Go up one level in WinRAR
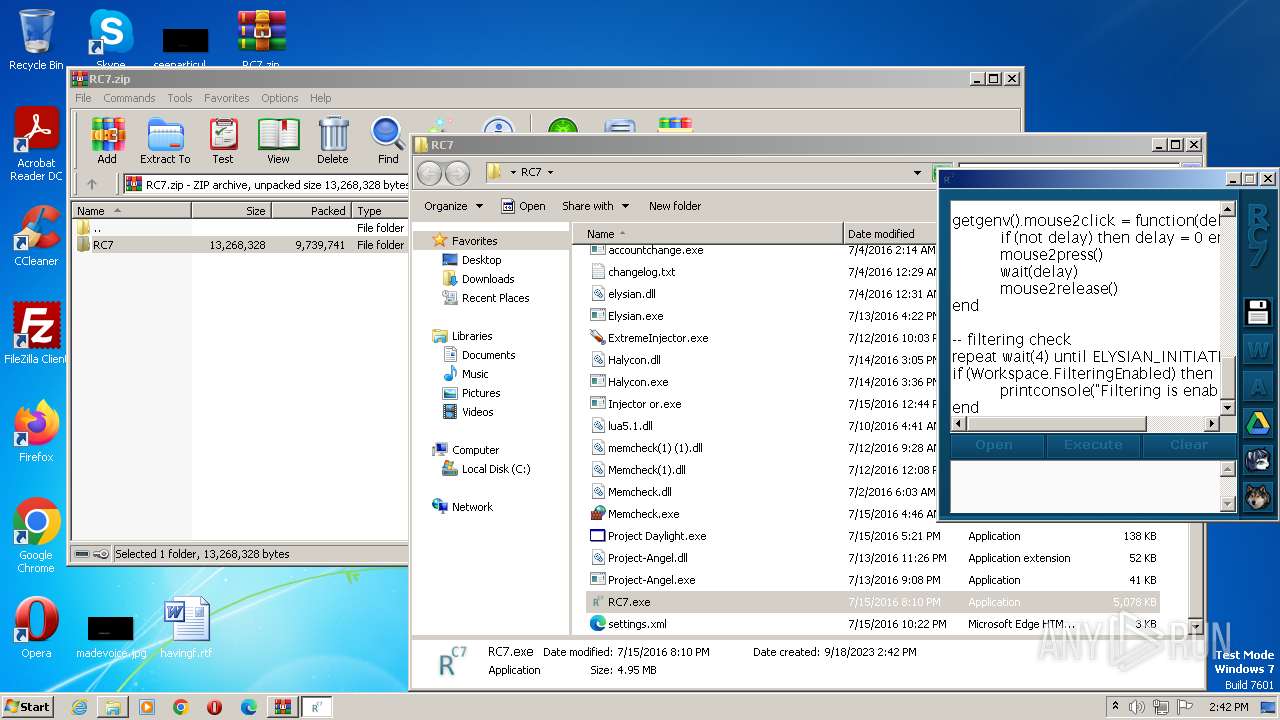Viewport: 1280px width, 720px height. point(92,184)
